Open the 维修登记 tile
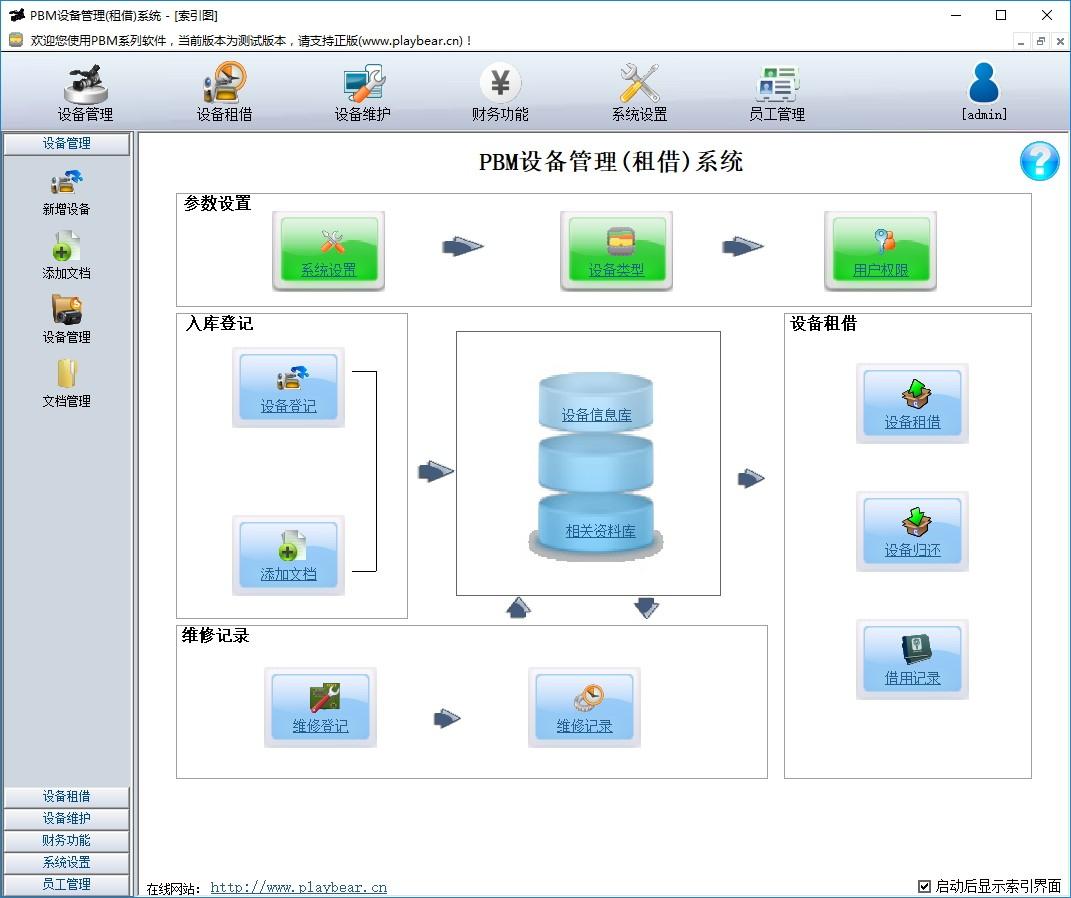Viewport: 1071px width, 898px height. [x=320, y=707]
